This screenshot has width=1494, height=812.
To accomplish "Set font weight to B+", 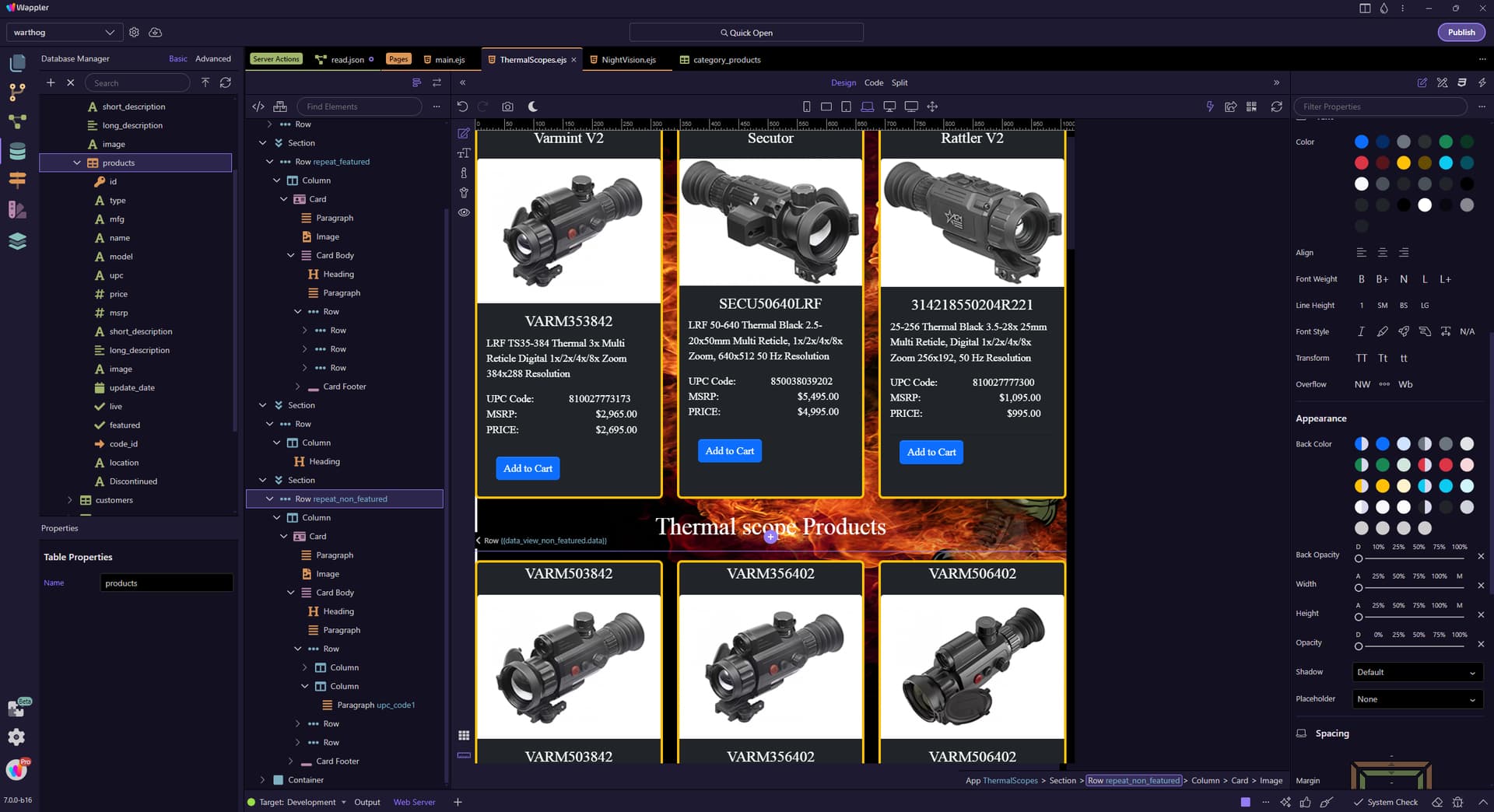I will [x=1382, y=279].
